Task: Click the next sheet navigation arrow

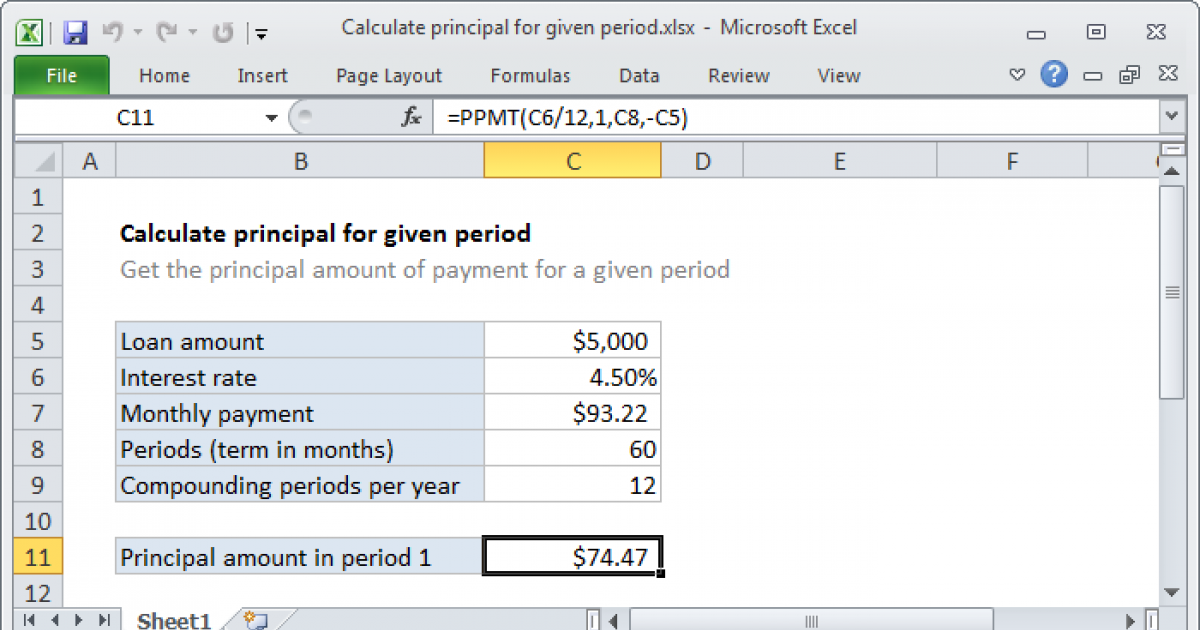Action: tap(78, 620)
